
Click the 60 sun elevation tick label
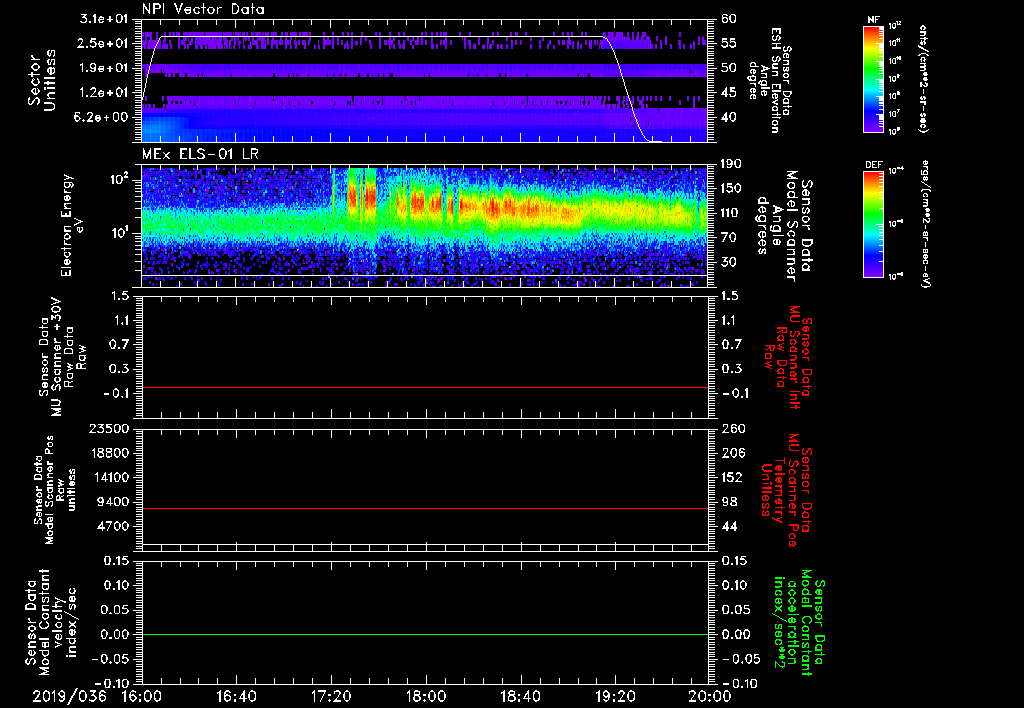tap(729, 18)
